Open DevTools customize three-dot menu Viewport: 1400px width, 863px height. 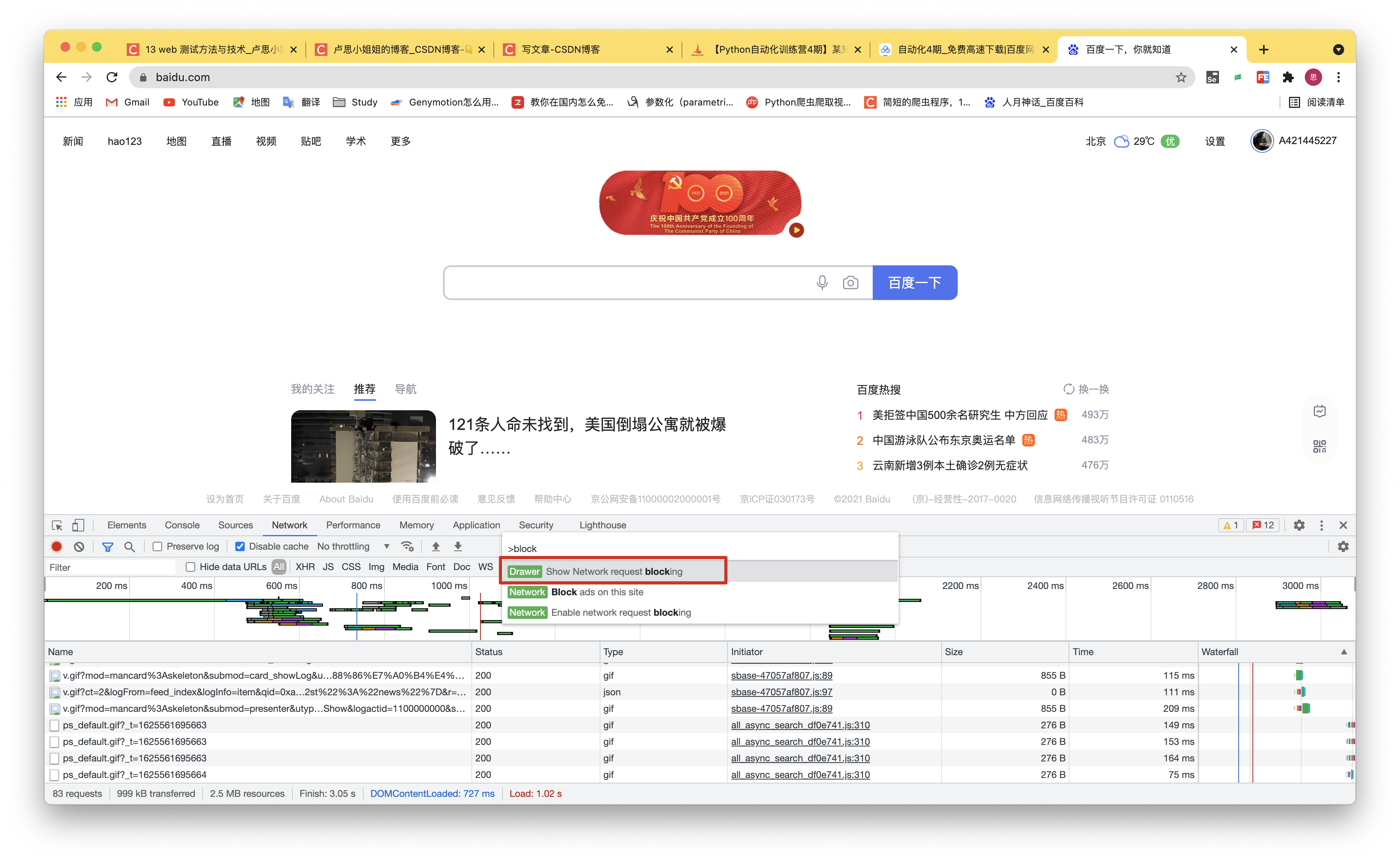point(1321,525)
